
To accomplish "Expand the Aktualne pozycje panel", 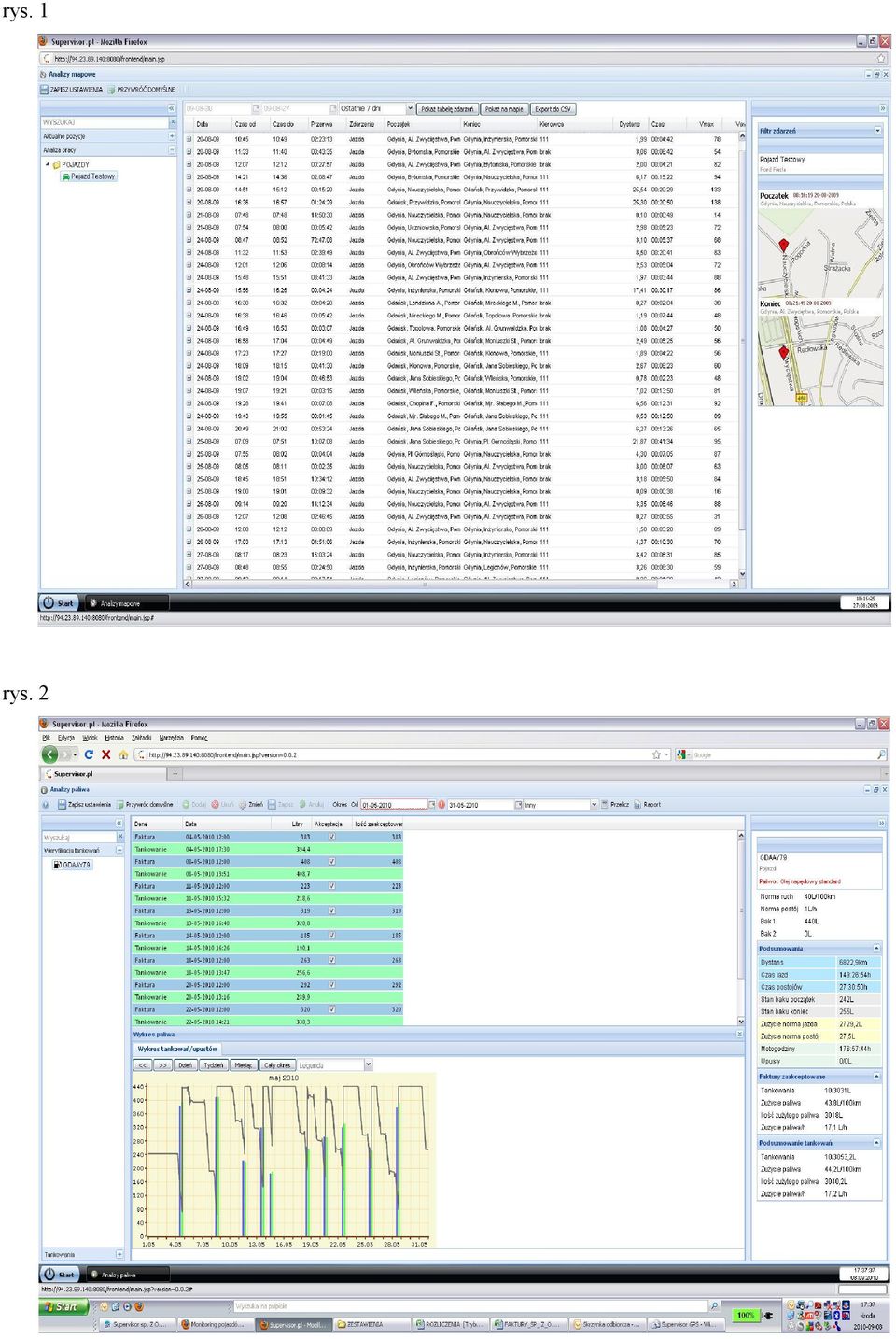I will (x=172, y=136).
